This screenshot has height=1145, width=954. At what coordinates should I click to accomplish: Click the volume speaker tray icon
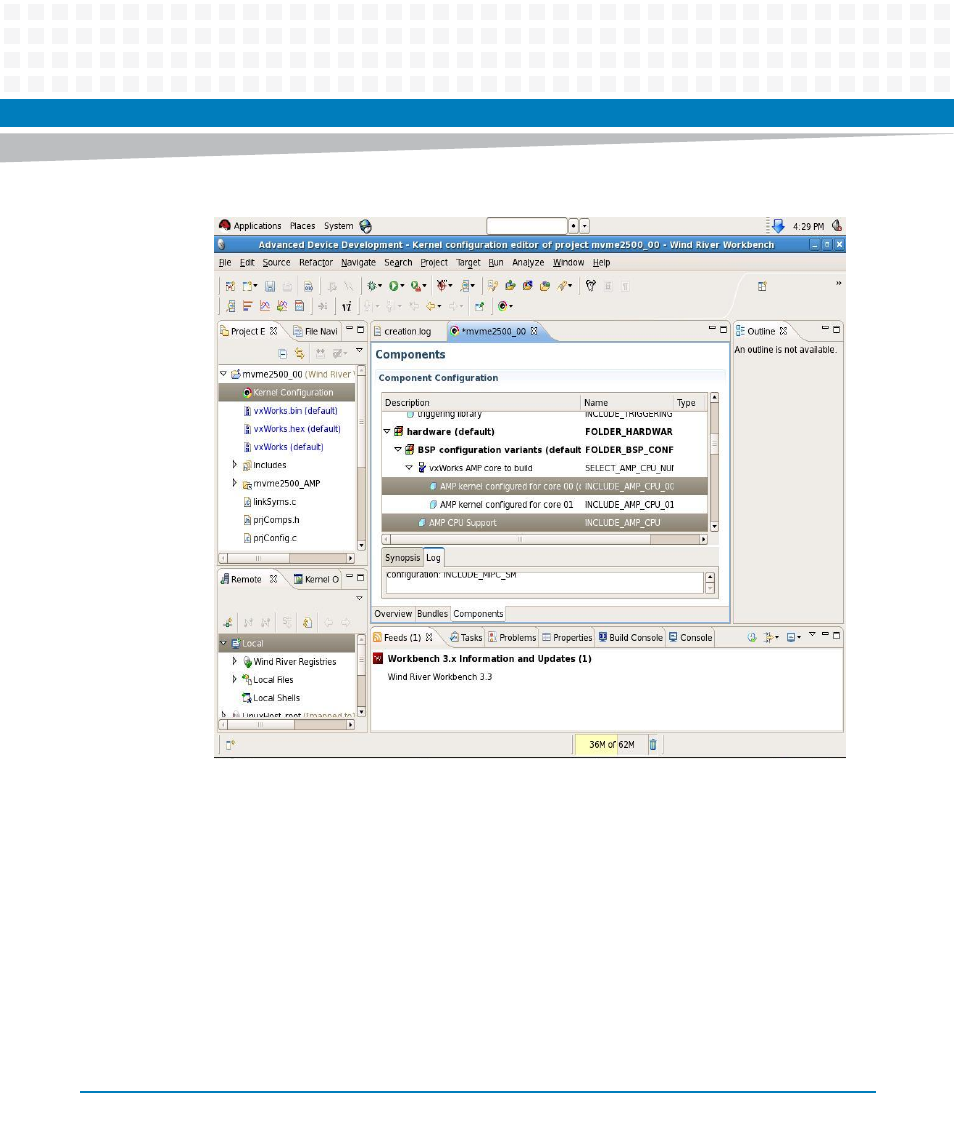point(837,226)
